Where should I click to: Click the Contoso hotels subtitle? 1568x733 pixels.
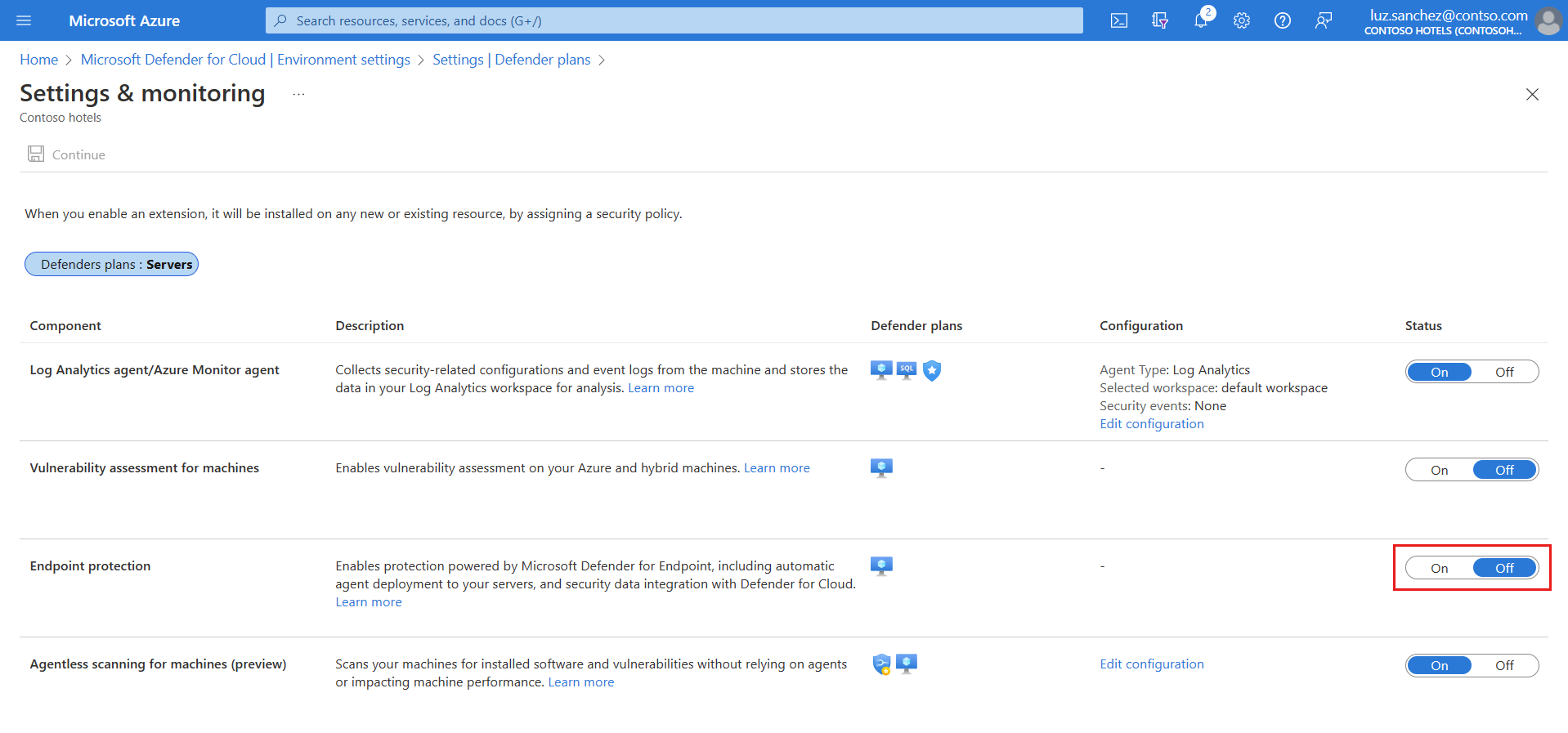point(60,118)
